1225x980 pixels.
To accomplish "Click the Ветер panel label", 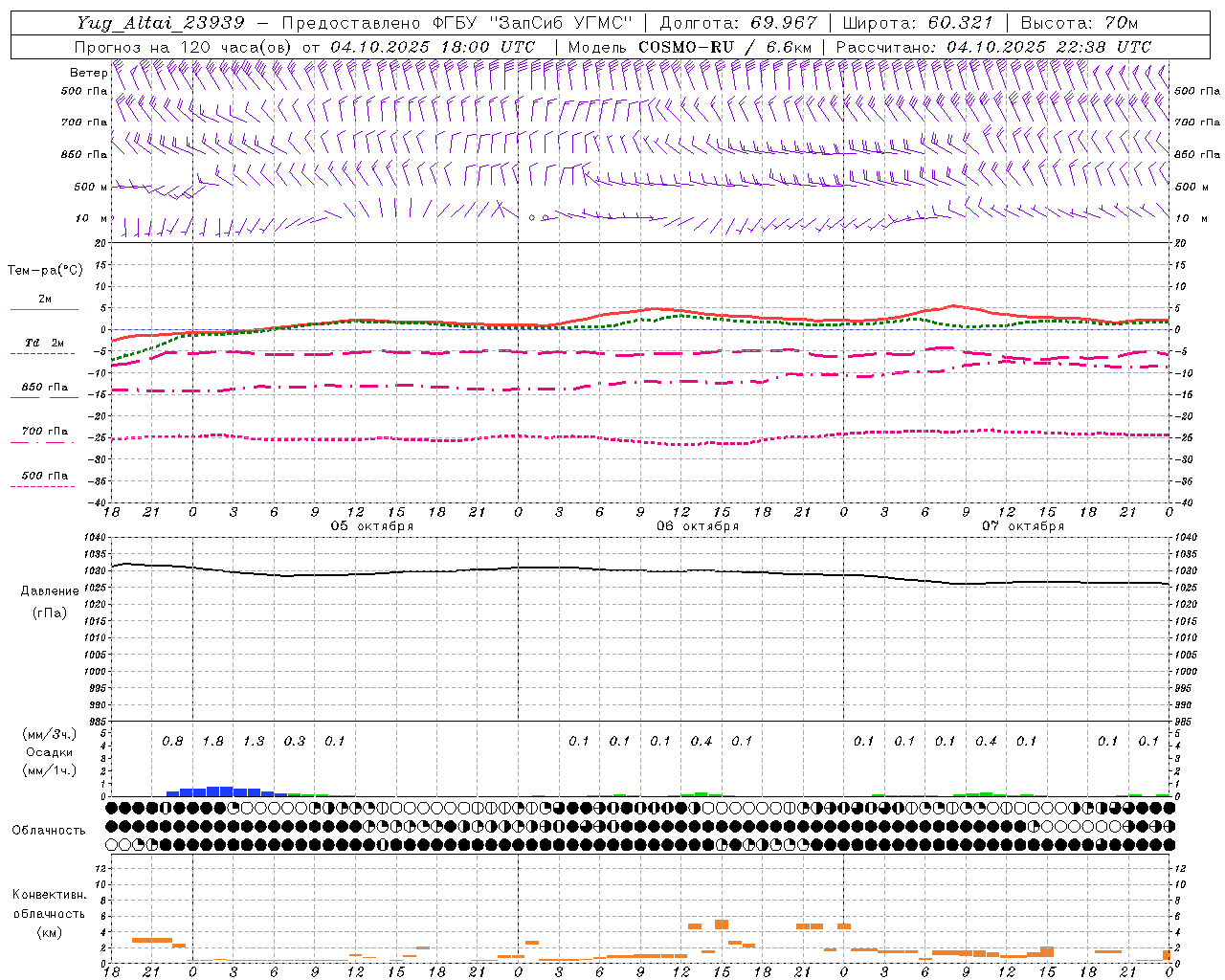I will coord(88,73).
